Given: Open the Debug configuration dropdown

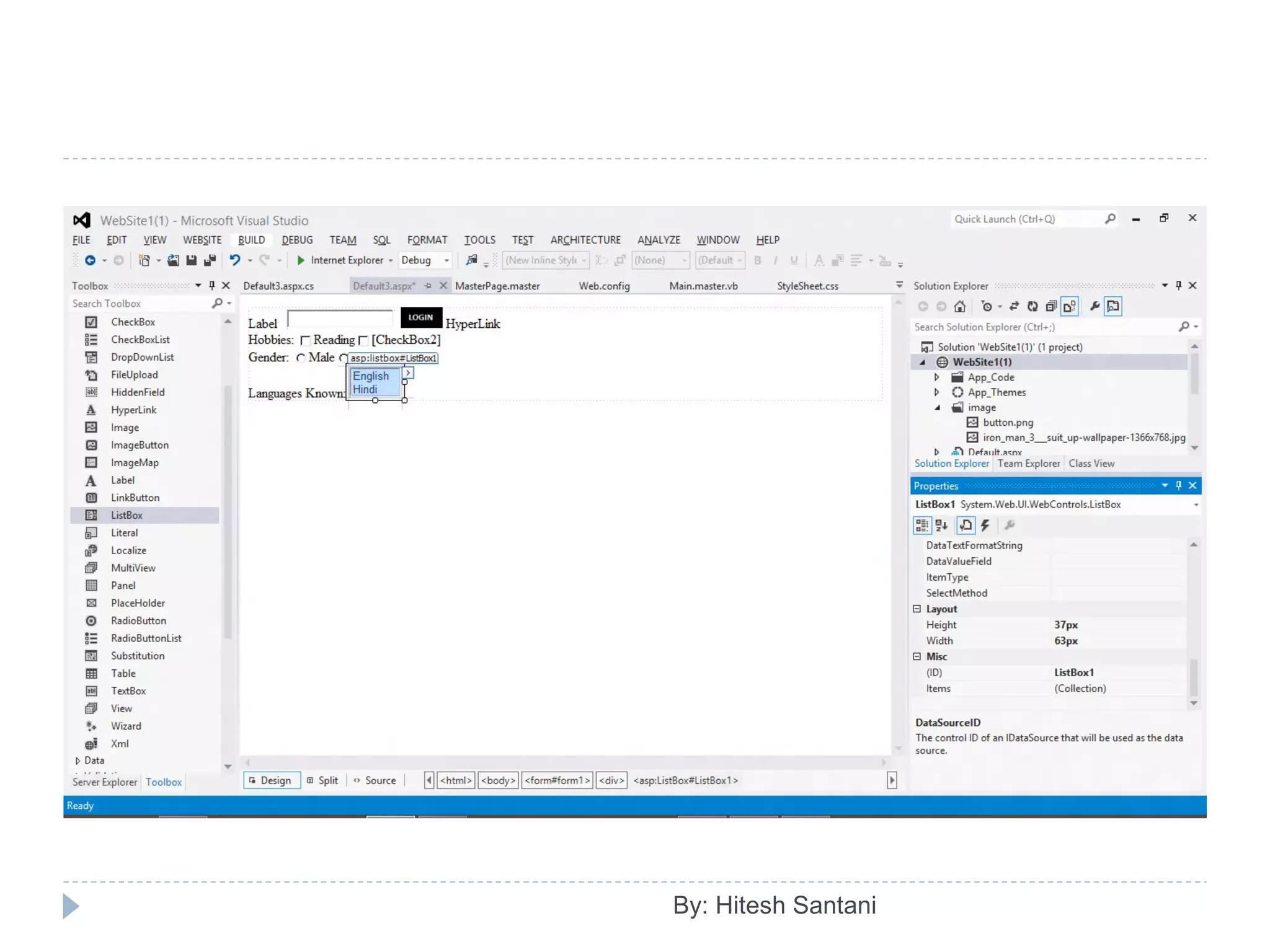Looking at the screenshot, I should point(446,261).
